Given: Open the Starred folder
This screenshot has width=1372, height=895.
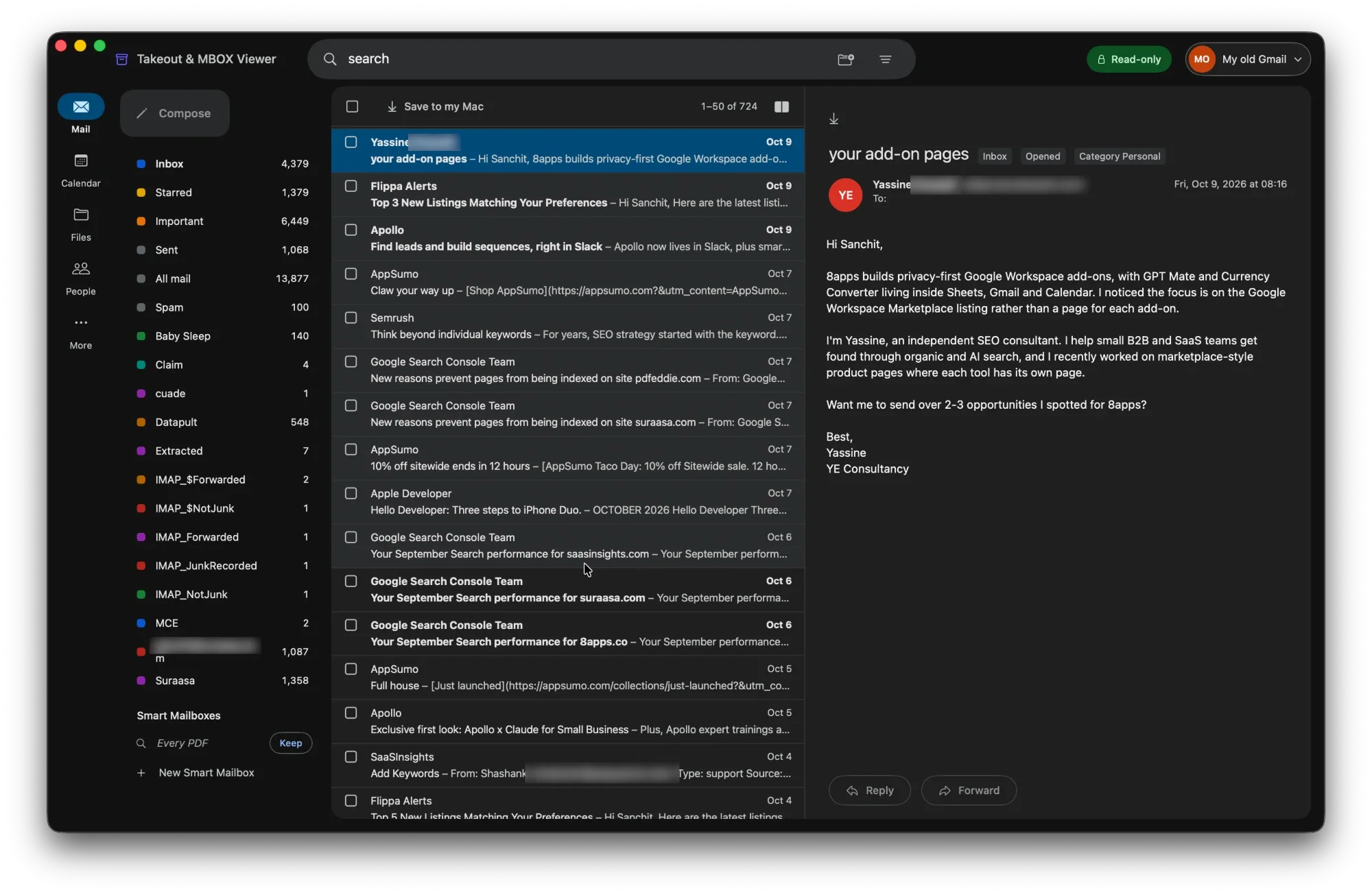Looking at the screenshot, I should tap(223, 193).
